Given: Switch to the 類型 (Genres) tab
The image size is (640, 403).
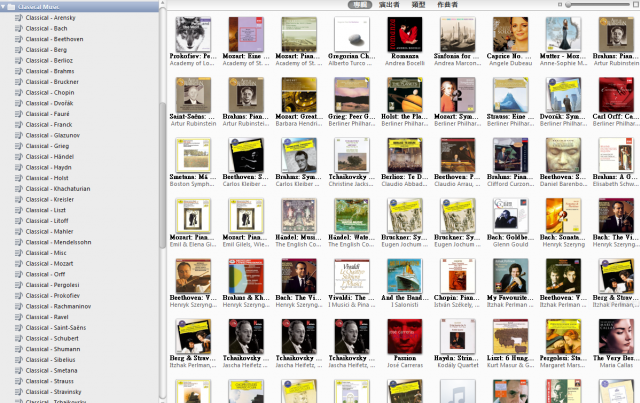Looking at the screenshot, I should (x=418, y=4).
